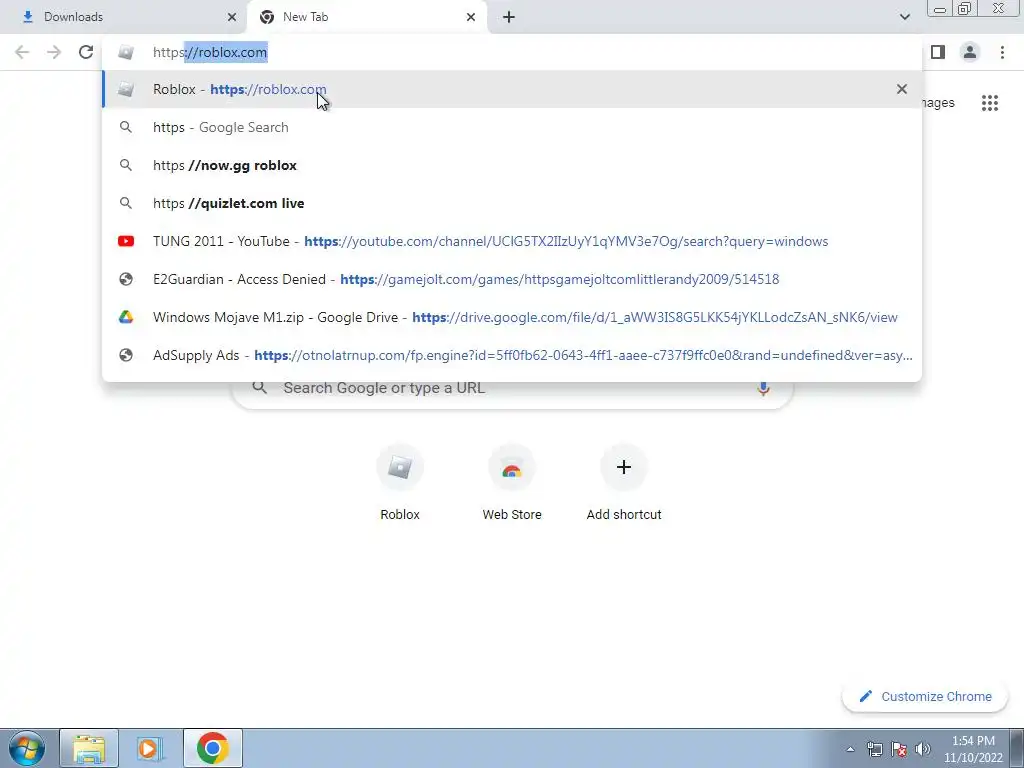Viewport: 1024px width, 768px height.
Task: Select the Roblox https://roblox.com suggestion
Action: click(512, 89)
